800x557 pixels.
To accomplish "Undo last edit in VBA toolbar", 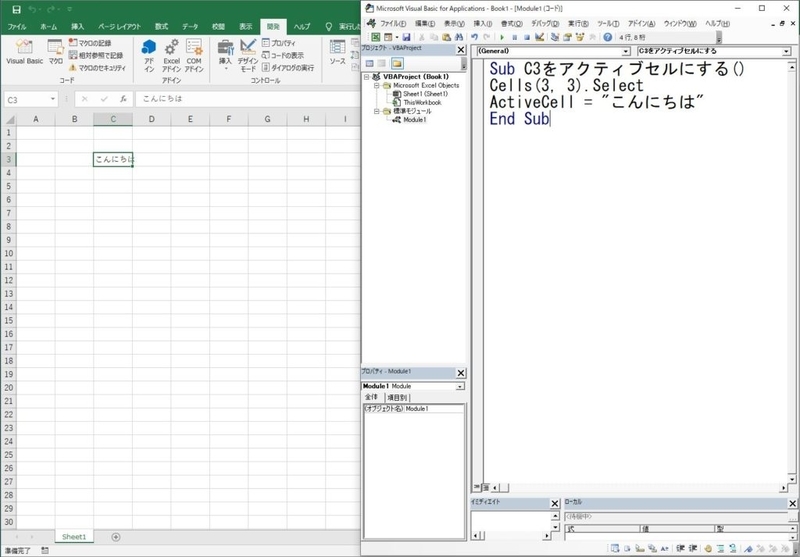I will pyautogui.click(x=474, y=37).
